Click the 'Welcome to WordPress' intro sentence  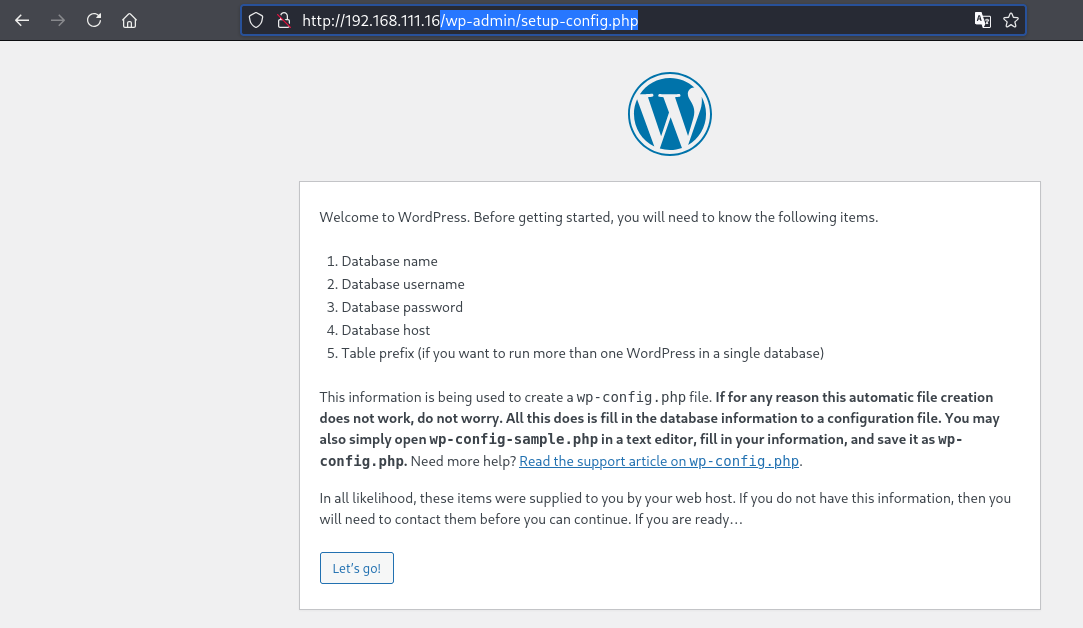[598, 217]
